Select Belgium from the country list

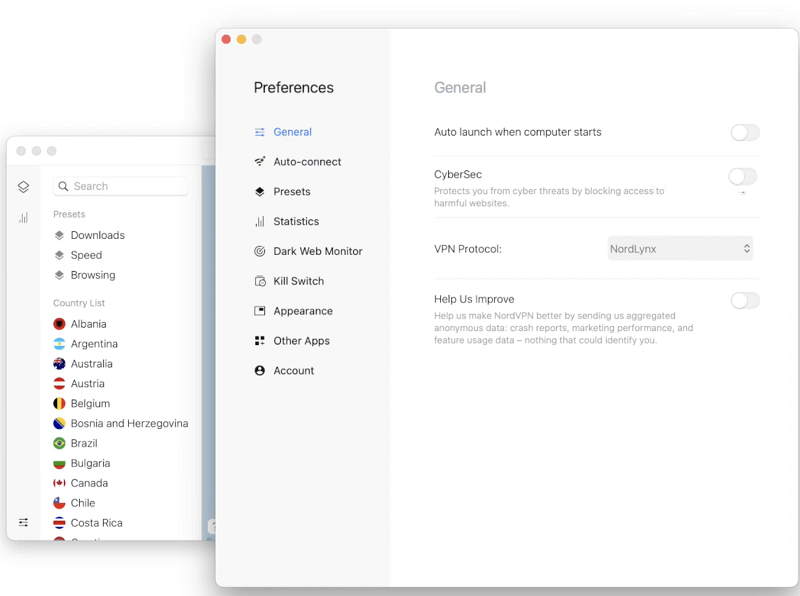(x=90, y=404)
